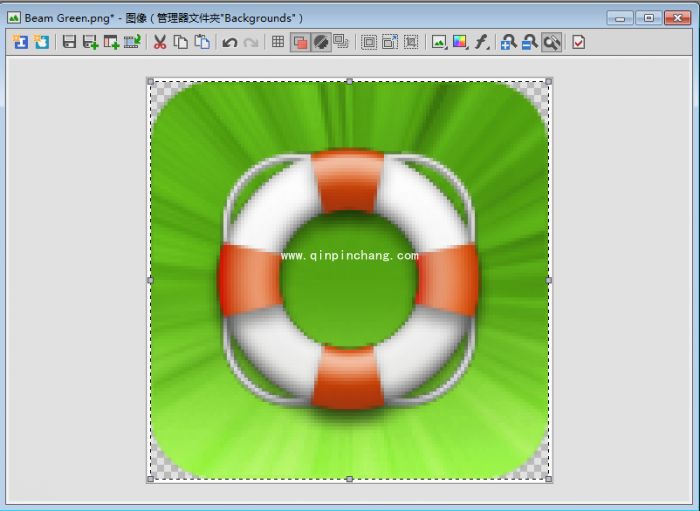Click the image icon in the title bar
The width and height of the screenshot is (700, 511).
click(14, 18)
